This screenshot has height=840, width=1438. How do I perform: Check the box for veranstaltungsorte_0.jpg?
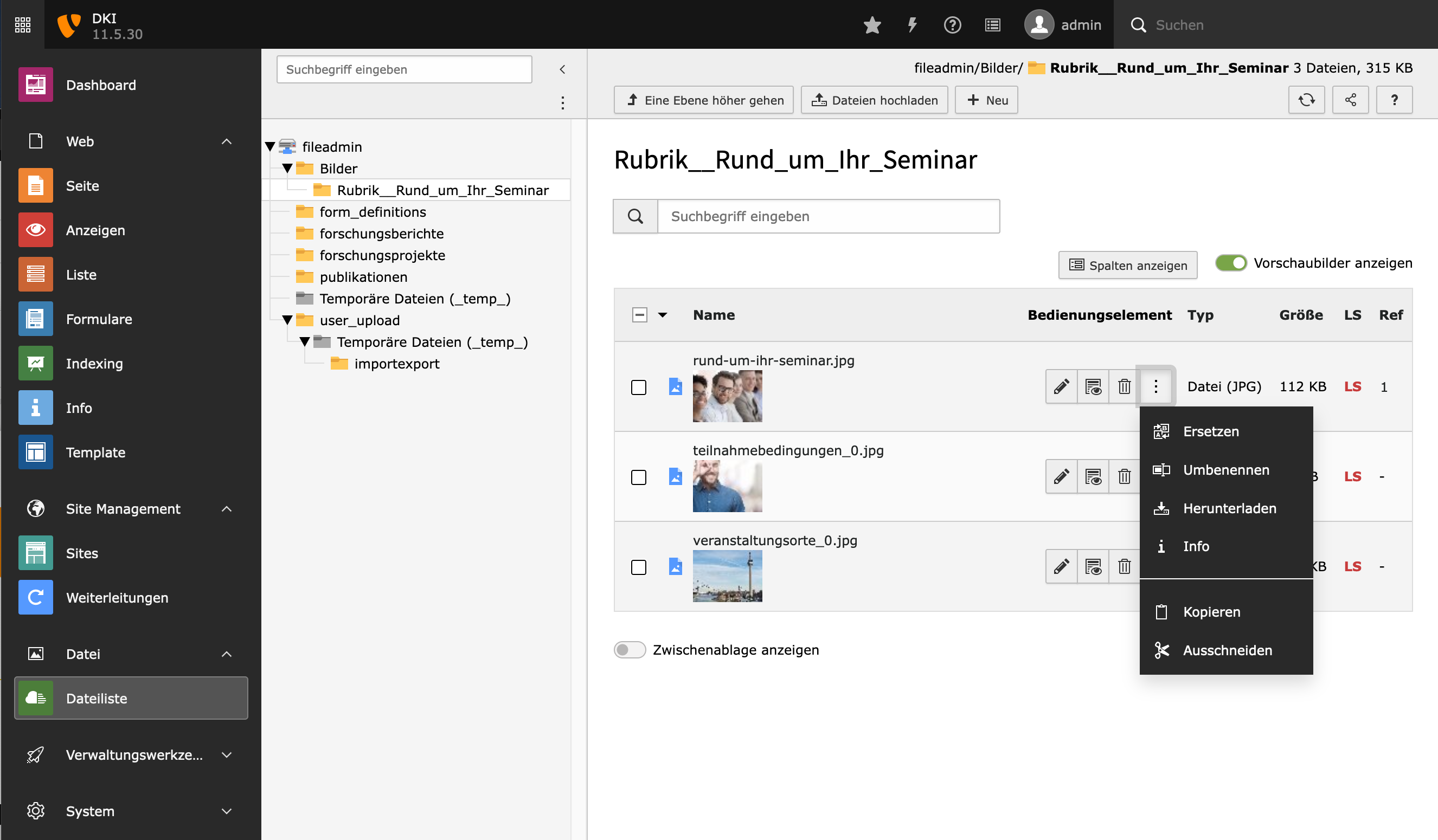pos(639,567)
